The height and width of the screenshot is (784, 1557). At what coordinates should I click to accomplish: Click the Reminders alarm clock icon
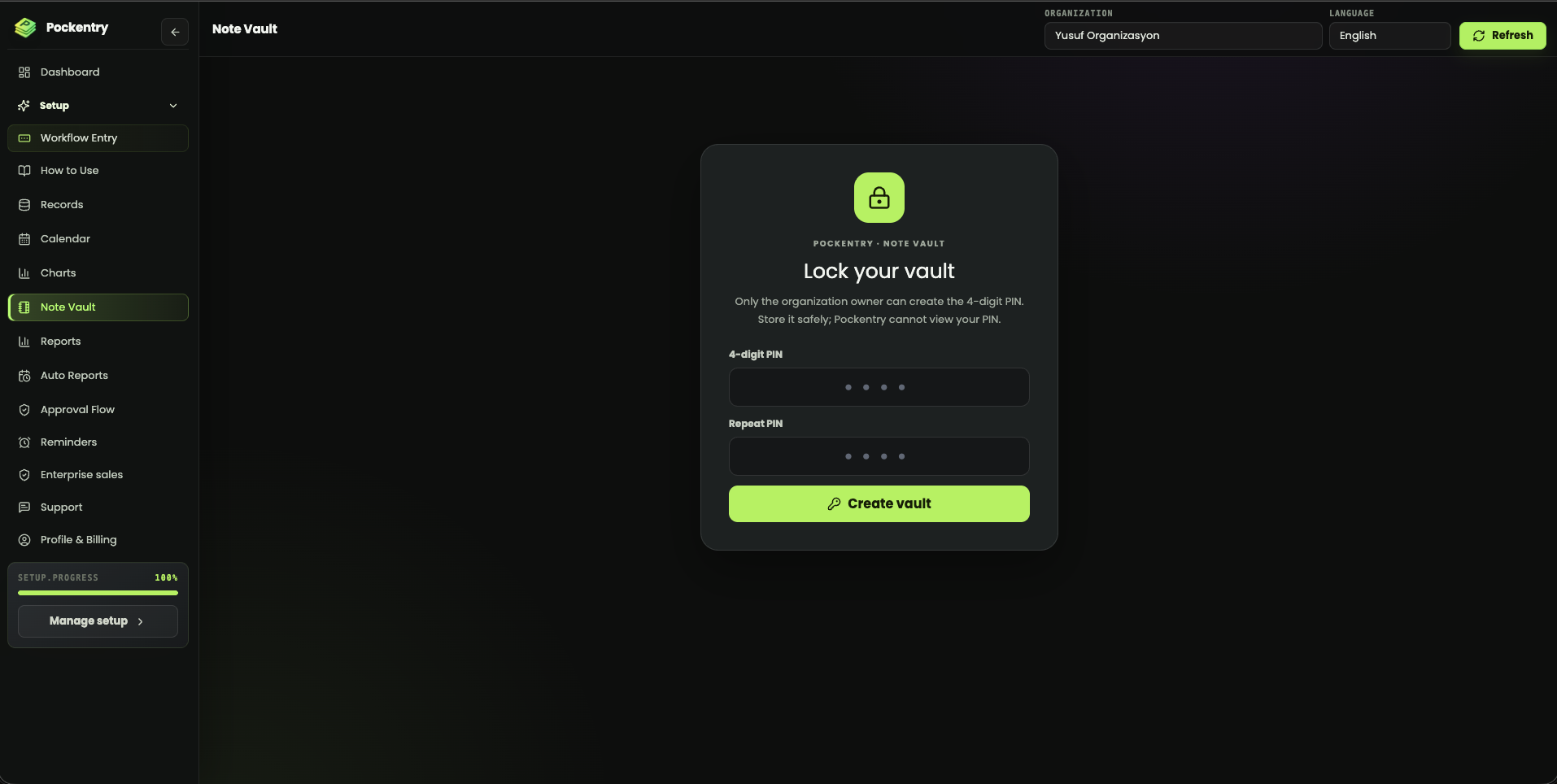pyautogui.click(x=24, y=442)
